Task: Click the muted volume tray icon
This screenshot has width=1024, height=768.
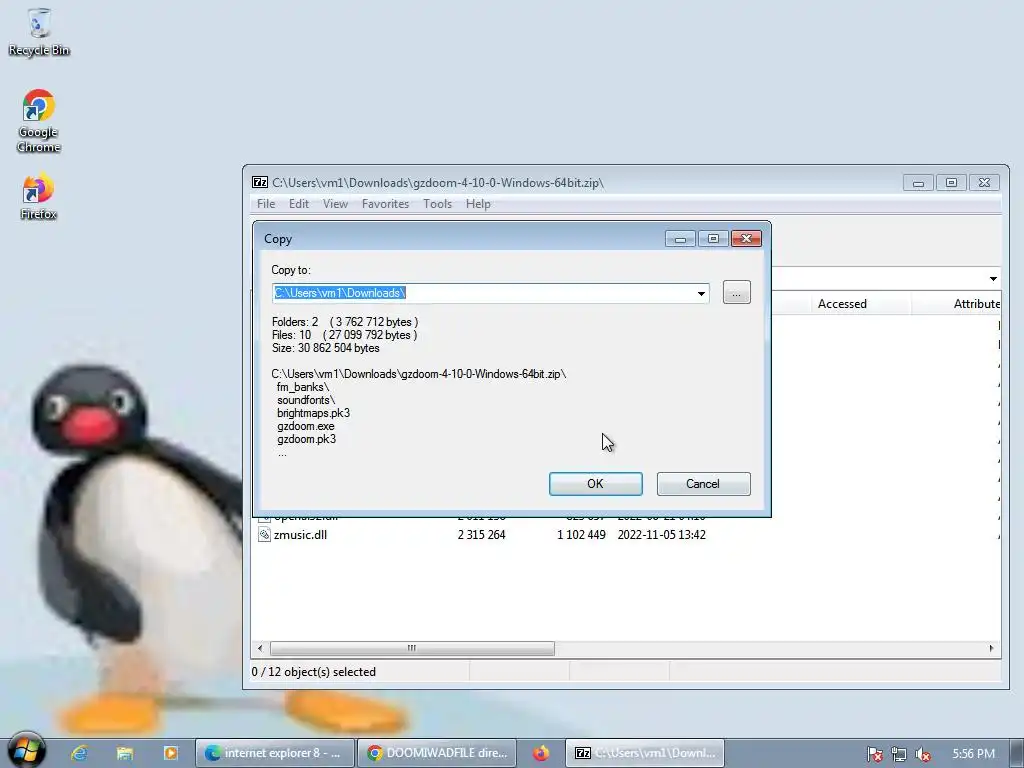Action: tap(923, 754)
